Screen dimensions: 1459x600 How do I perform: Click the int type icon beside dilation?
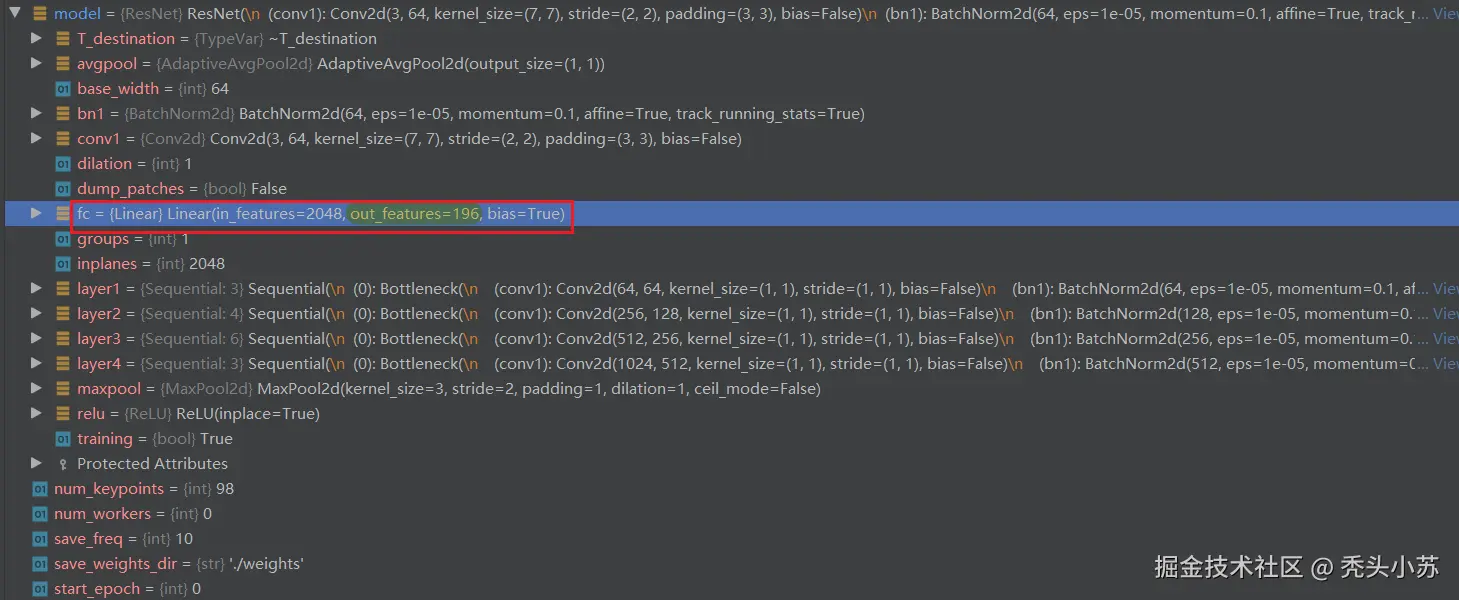(x=63, y=164)
